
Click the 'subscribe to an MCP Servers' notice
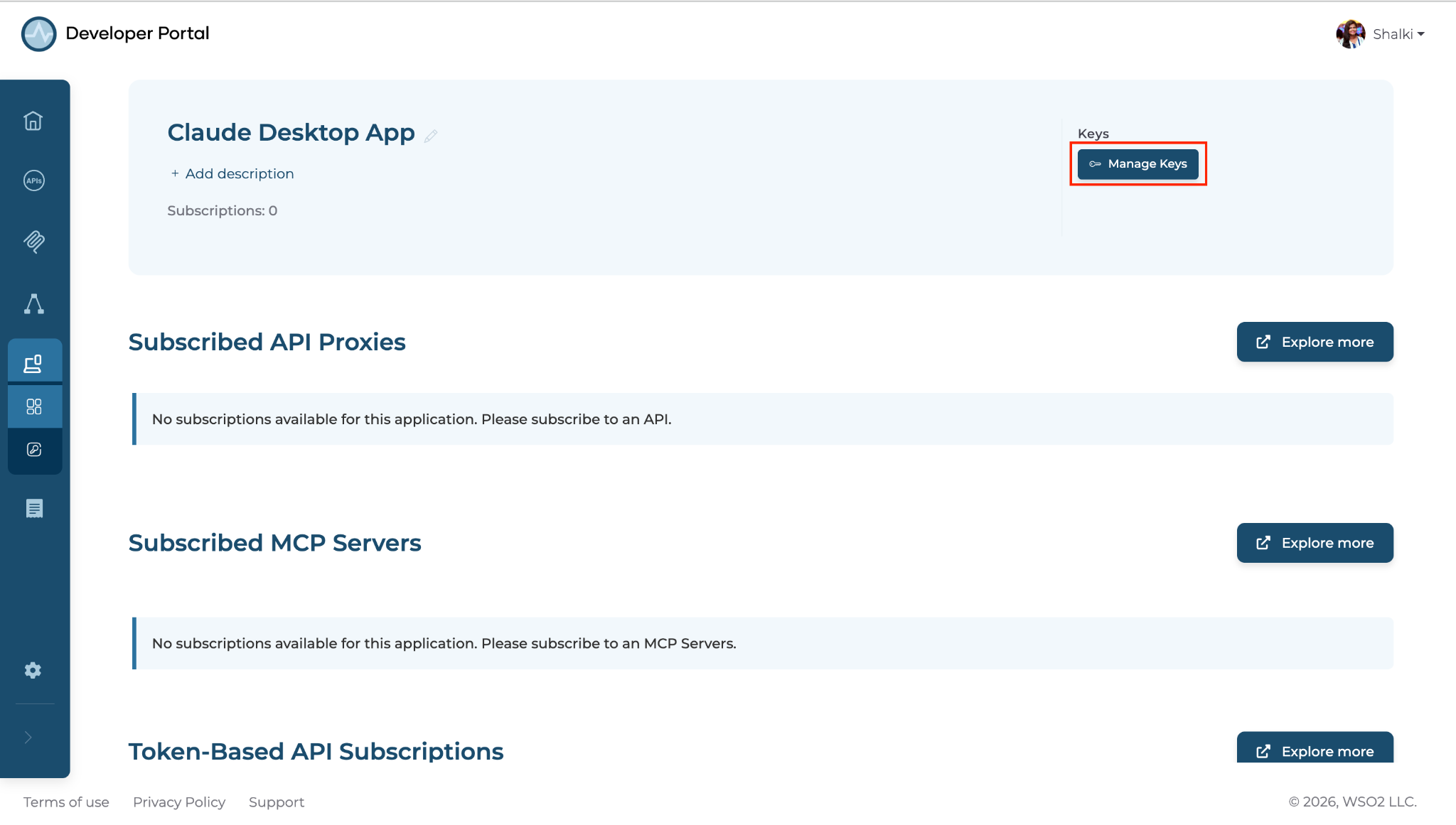(762, 643)
